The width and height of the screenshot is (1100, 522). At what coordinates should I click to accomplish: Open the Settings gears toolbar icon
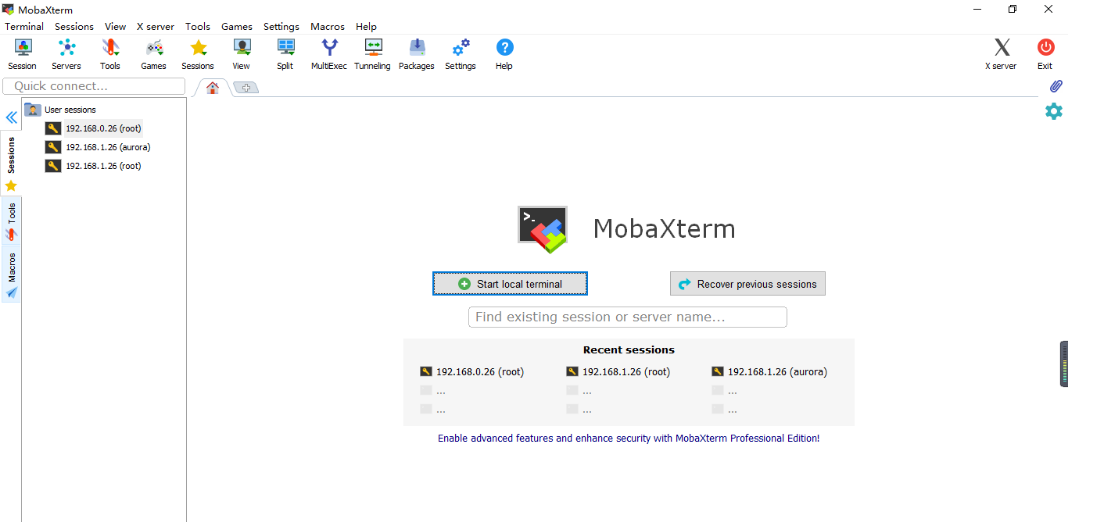pos(460,55)
